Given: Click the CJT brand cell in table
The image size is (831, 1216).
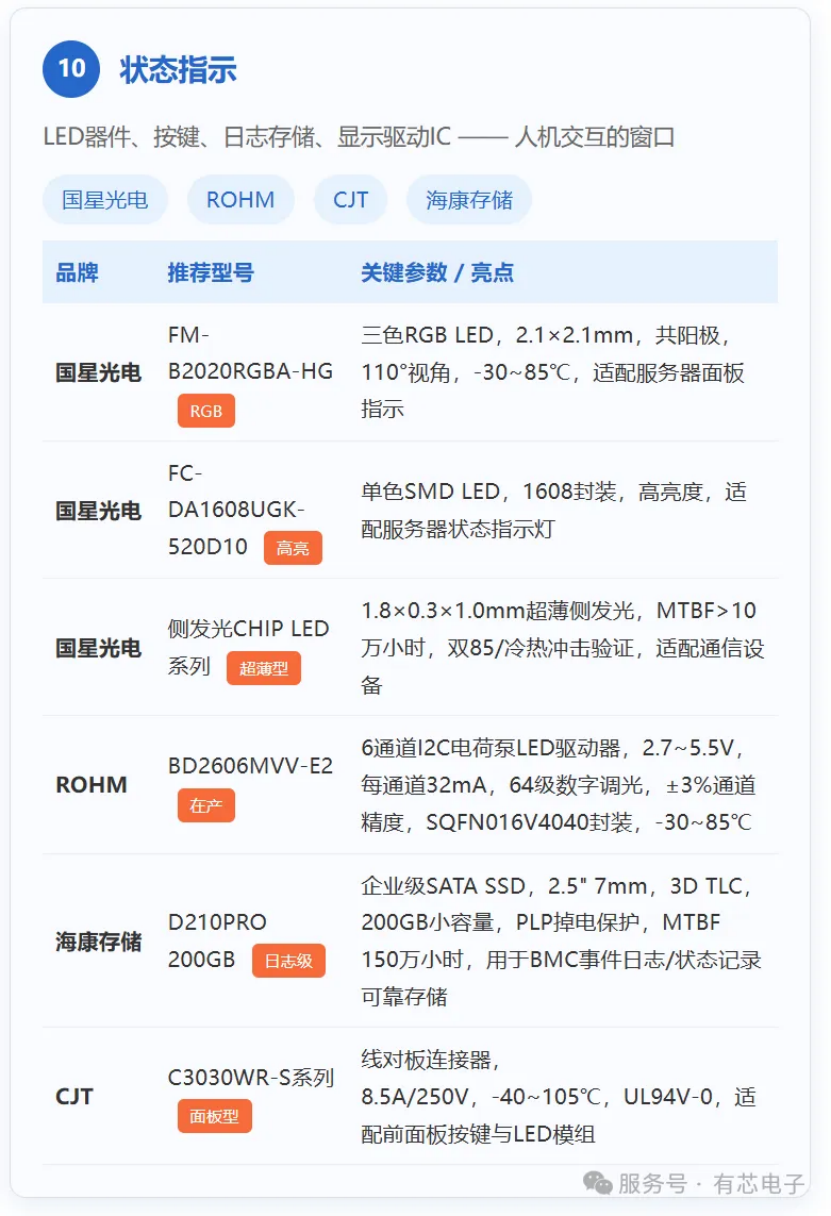Looking at the screenshot, I should (x=74, y=1097).
